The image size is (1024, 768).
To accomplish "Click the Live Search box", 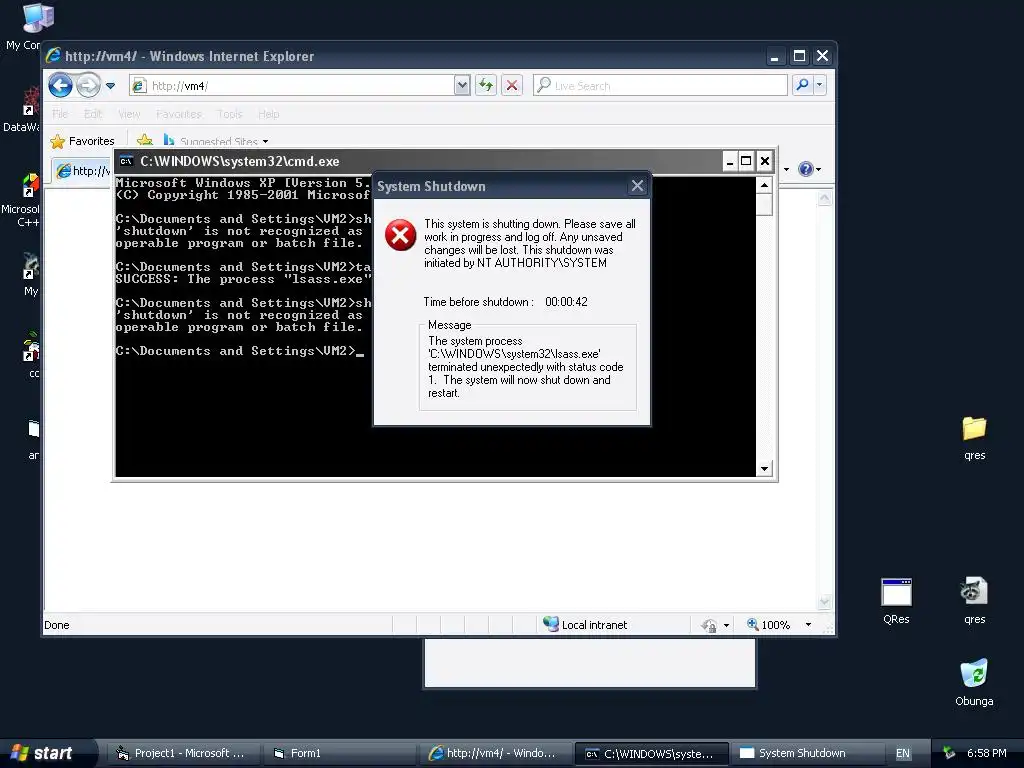I will tap(660, 86).
